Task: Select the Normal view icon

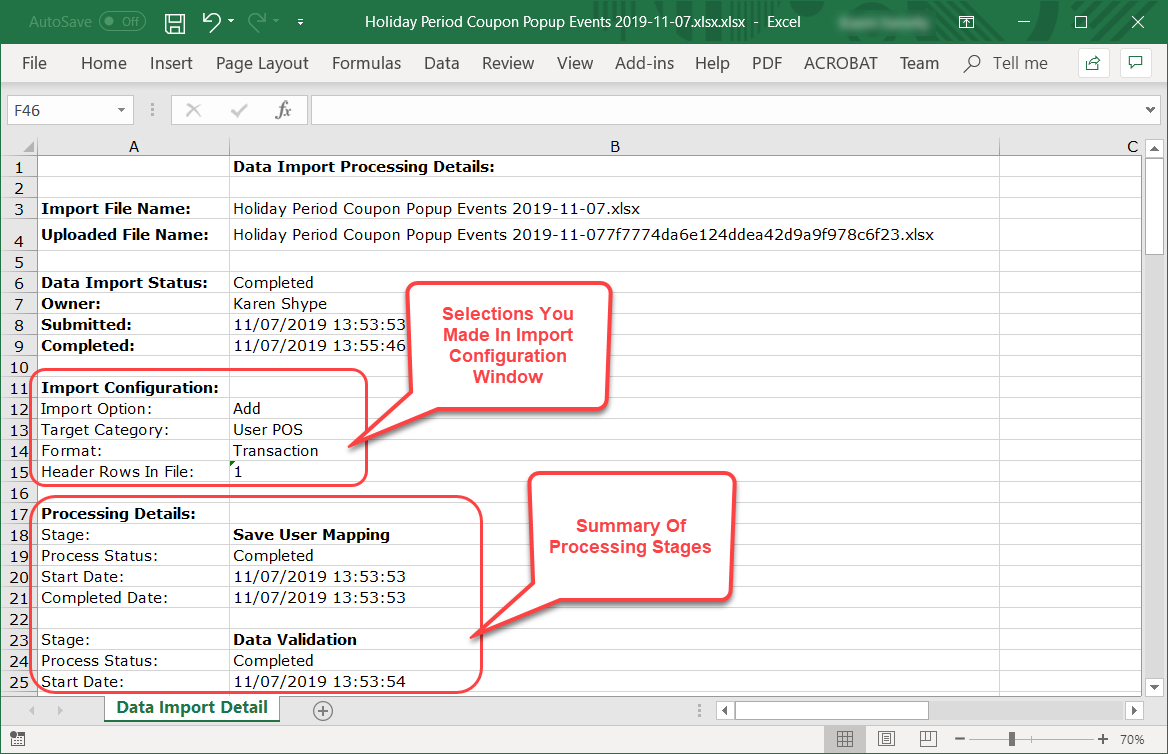Action: 844,739
